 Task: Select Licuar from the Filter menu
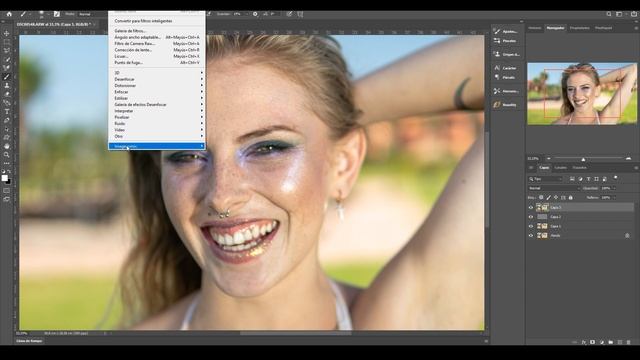(x=157, y=56)
